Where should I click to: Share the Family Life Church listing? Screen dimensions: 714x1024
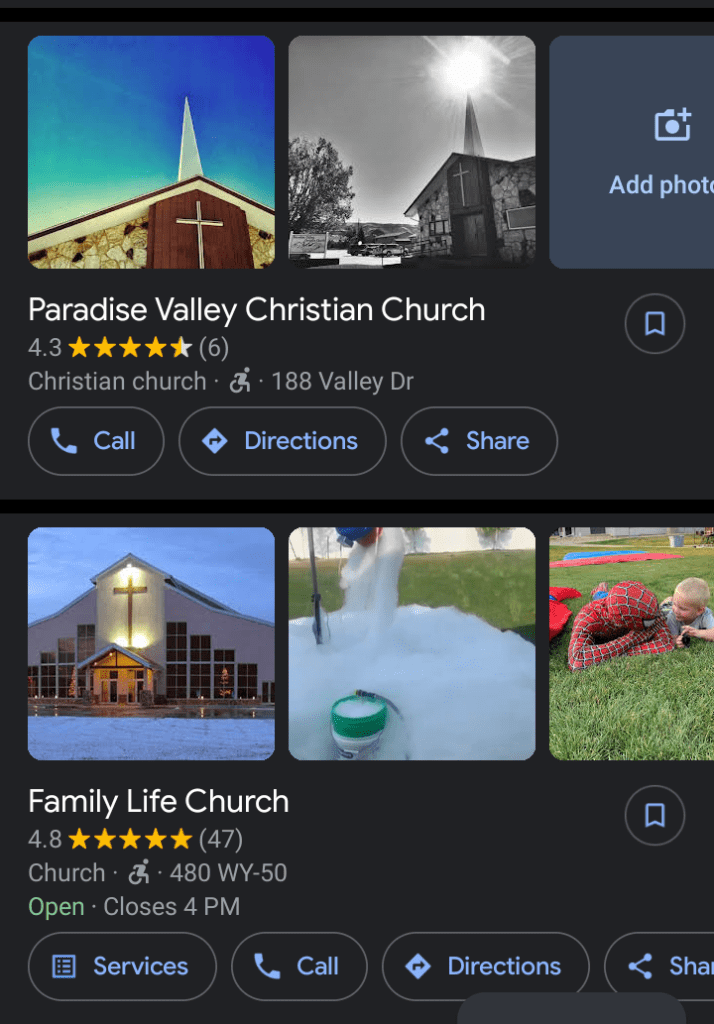point(666,966)
